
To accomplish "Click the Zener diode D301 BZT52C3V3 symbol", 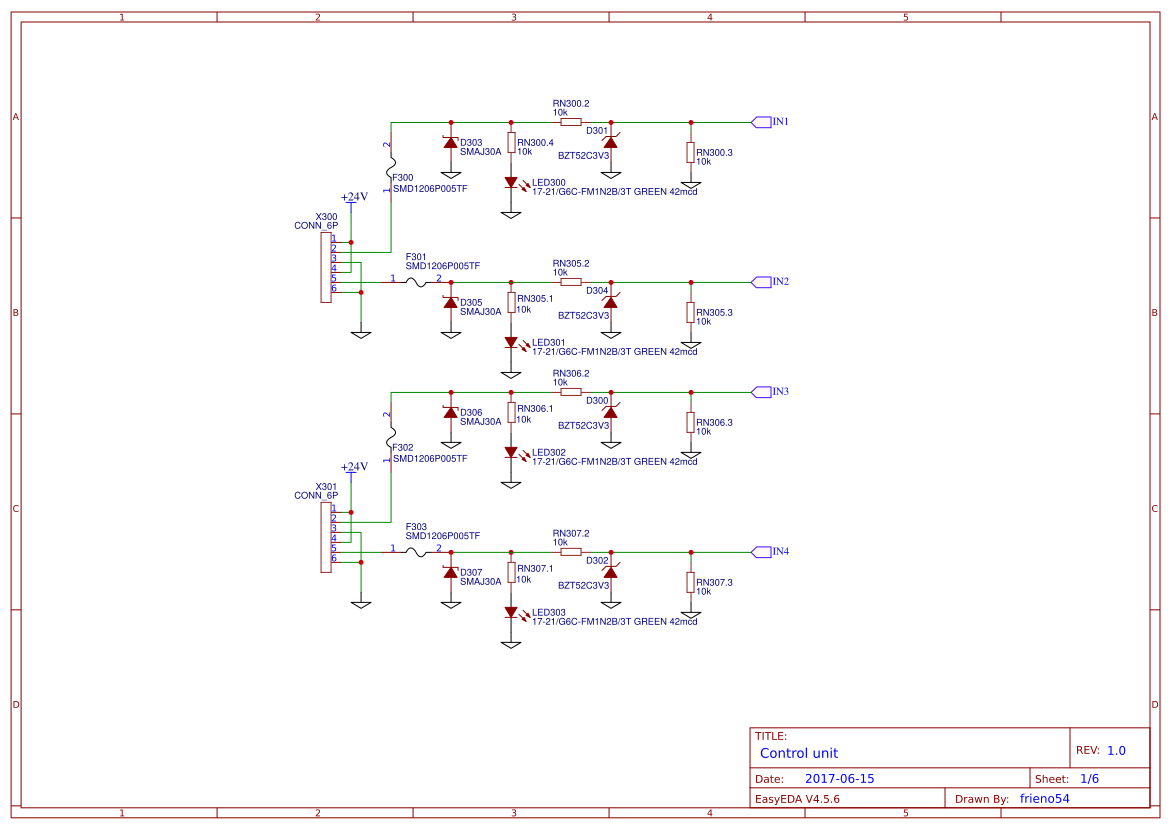I will [x=610, y=143].
